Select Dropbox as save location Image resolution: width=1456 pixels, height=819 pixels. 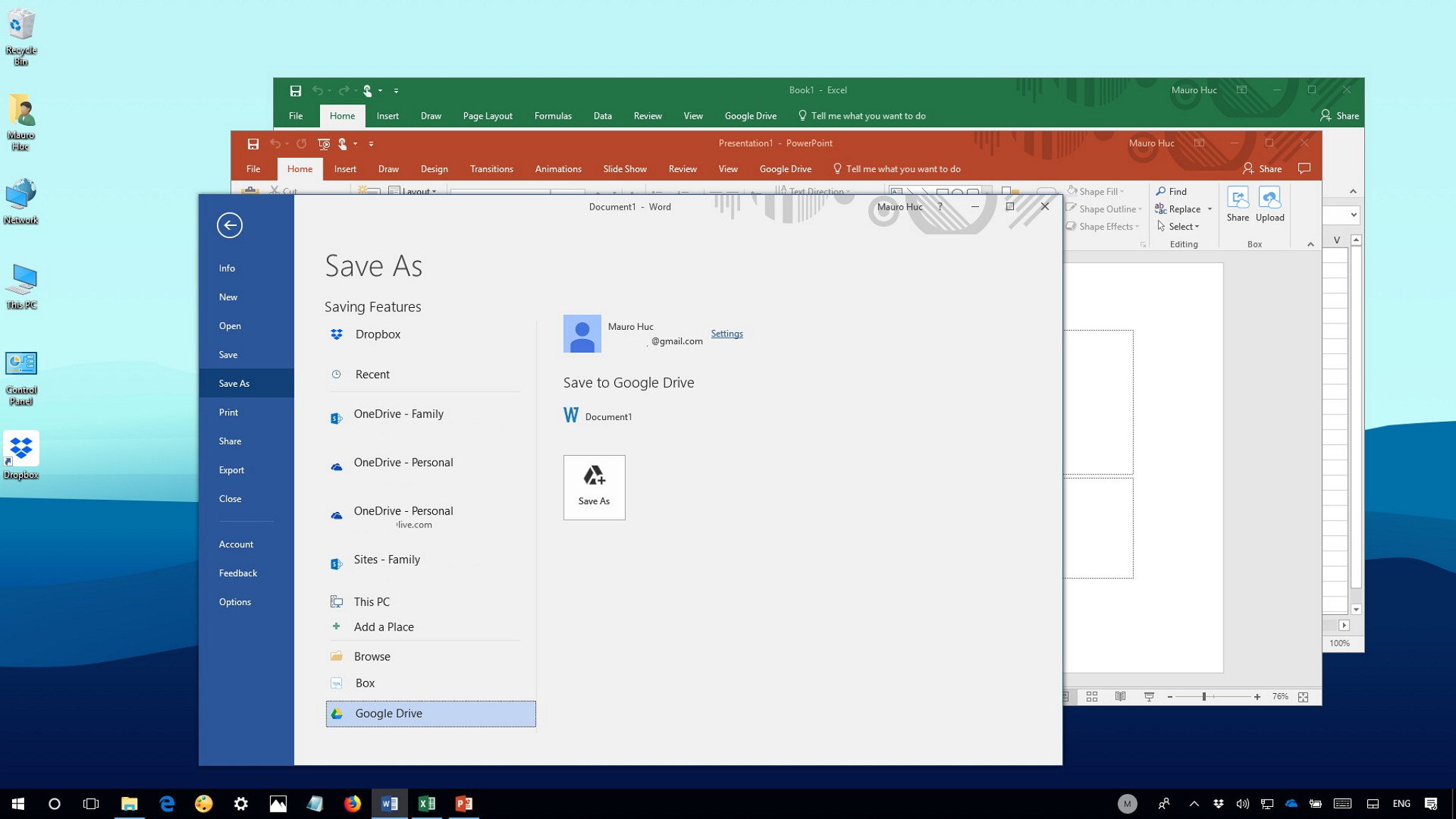431,334
